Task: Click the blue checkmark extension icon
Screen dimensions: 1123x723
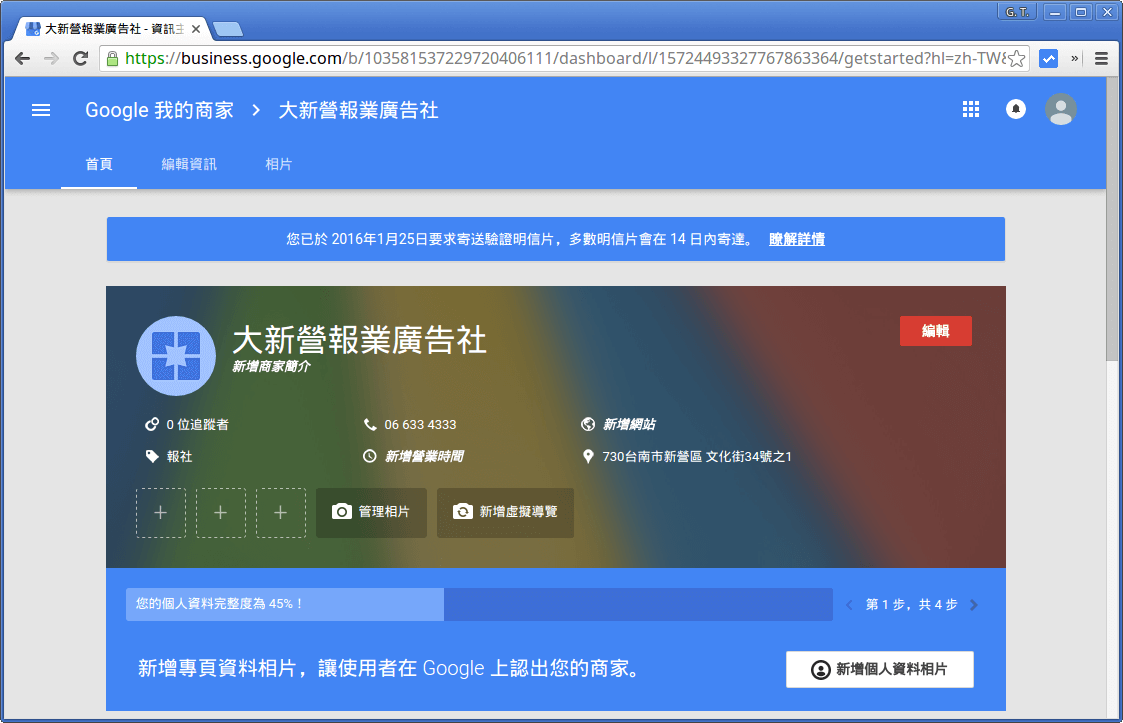Action: pos(1048,58)
